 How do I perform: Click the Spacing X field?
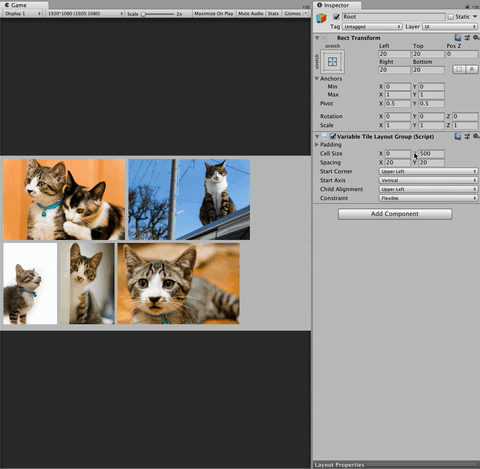tap(397, 163)
